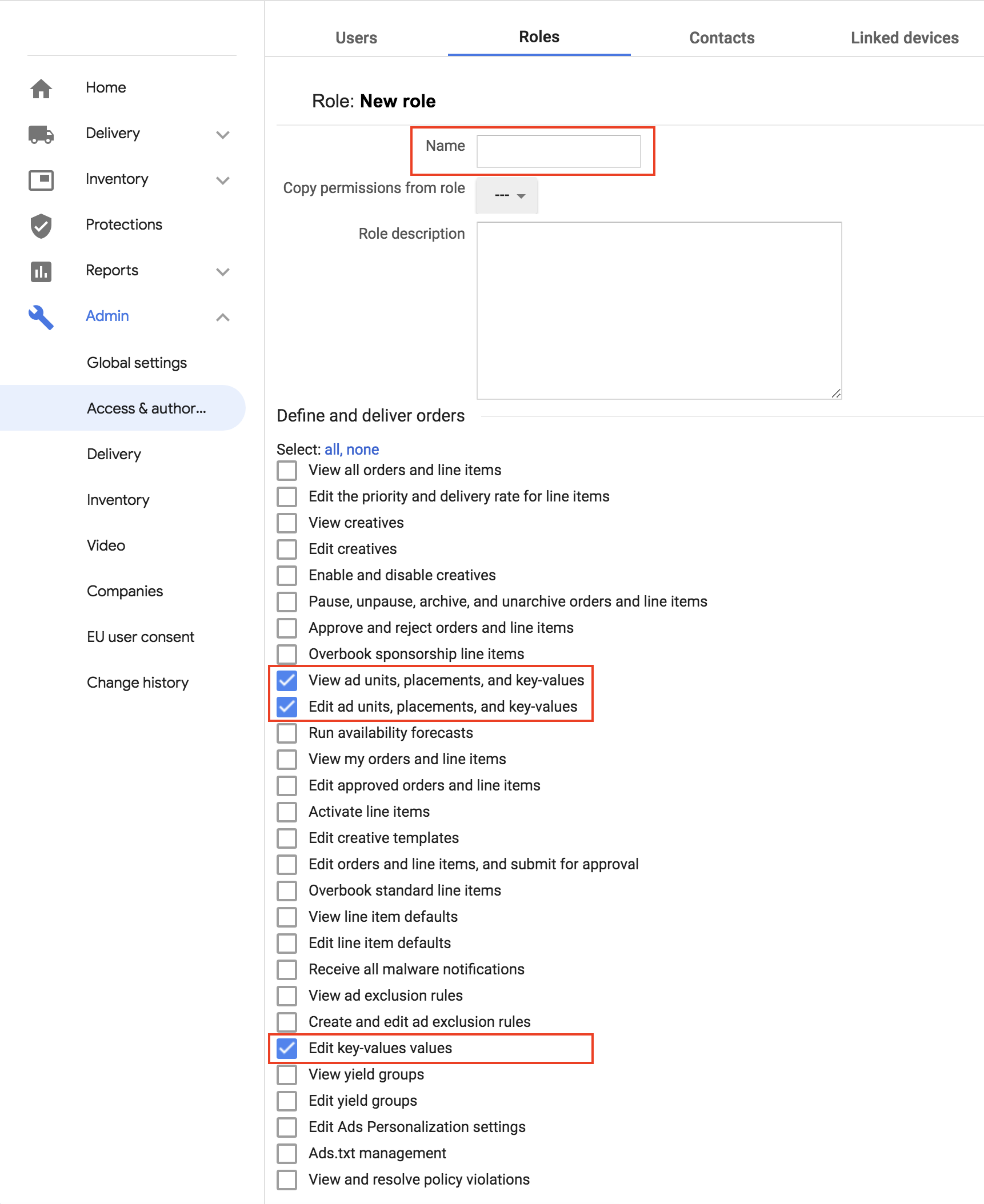Check Receive all malware notifications
The width and height of the screenshot is (984, 1204).
click(287, 970)
